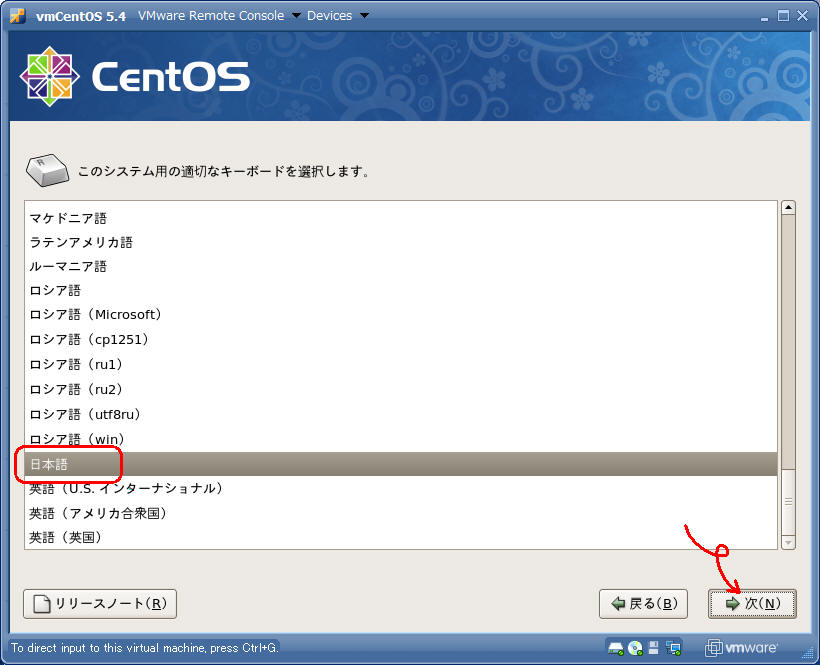Click the hard disk device status icon
The image size is (820, 665).
[616, 647]
